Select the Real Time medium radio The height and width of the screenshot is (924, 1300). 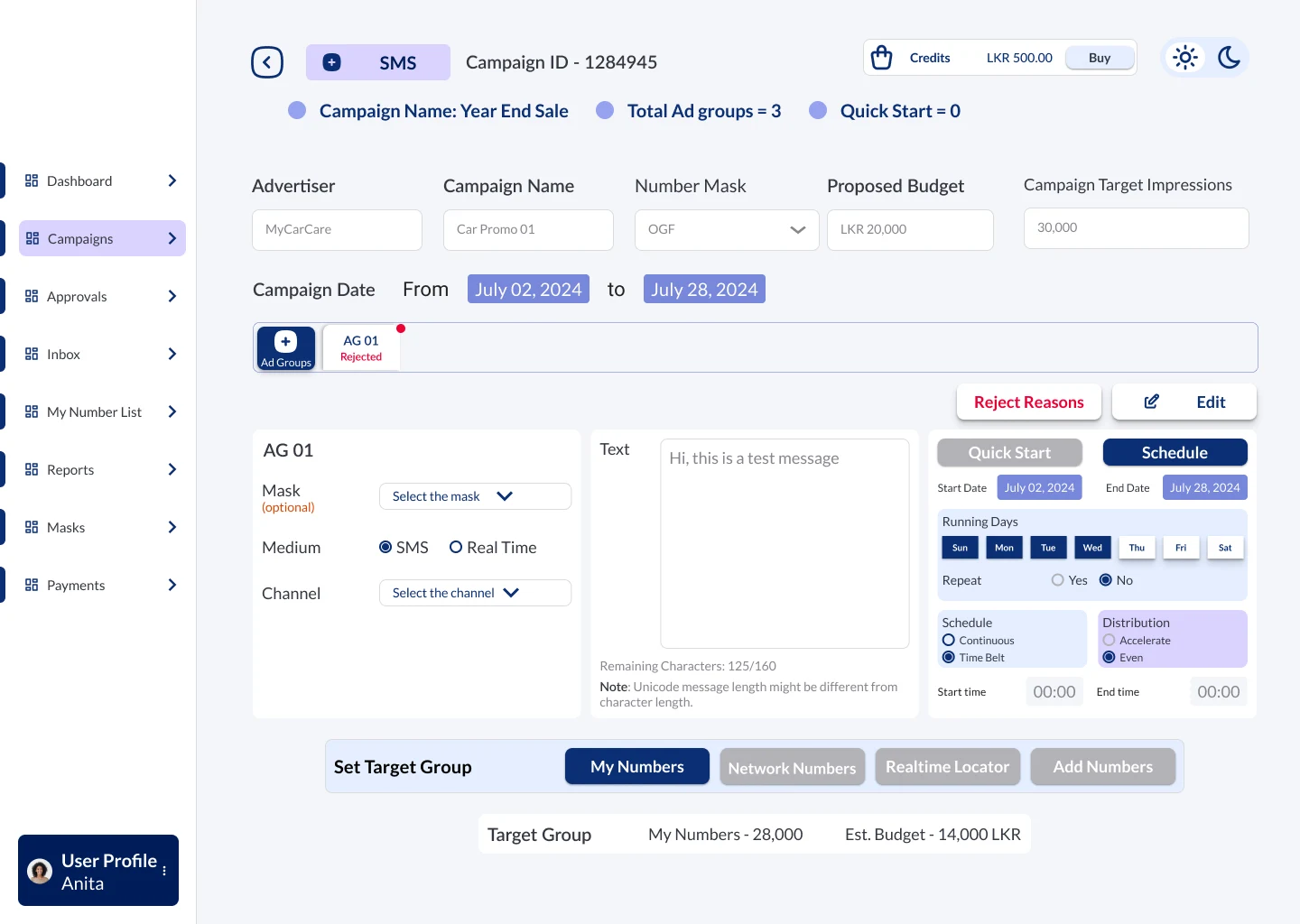click(x=456, y=547)
